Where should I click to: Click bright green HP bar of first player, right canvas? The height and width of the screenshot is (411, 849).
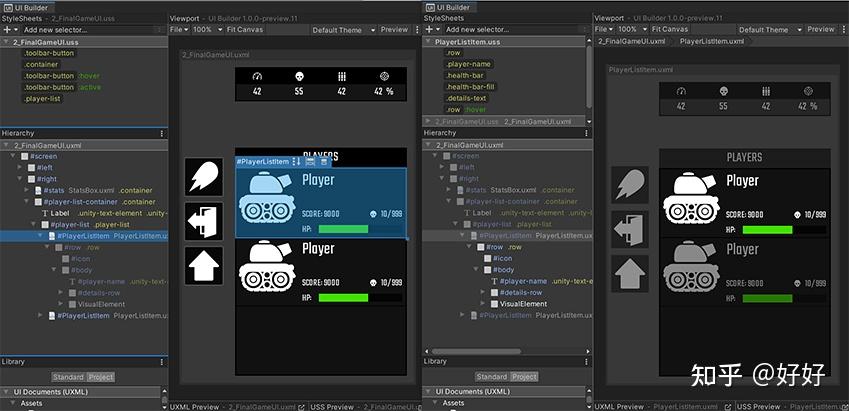(767, 230)
